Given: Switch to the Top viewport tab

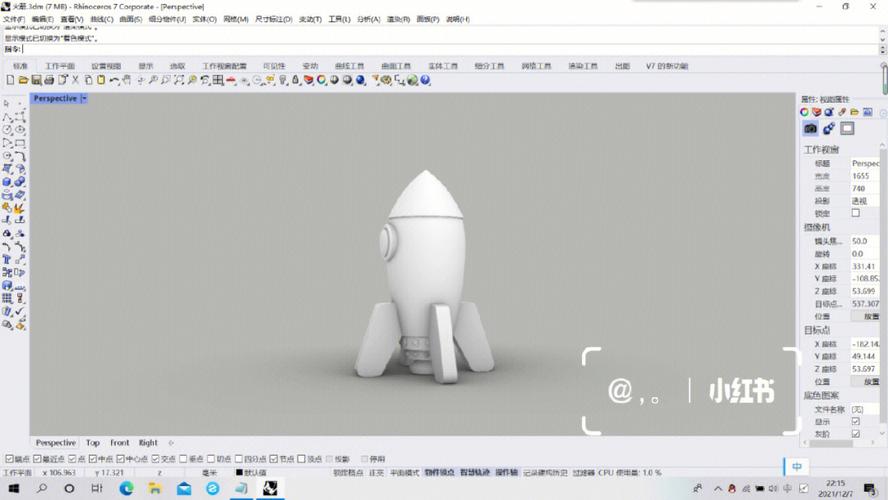Looking at the screenshot, I should click(x=93, y=443).
